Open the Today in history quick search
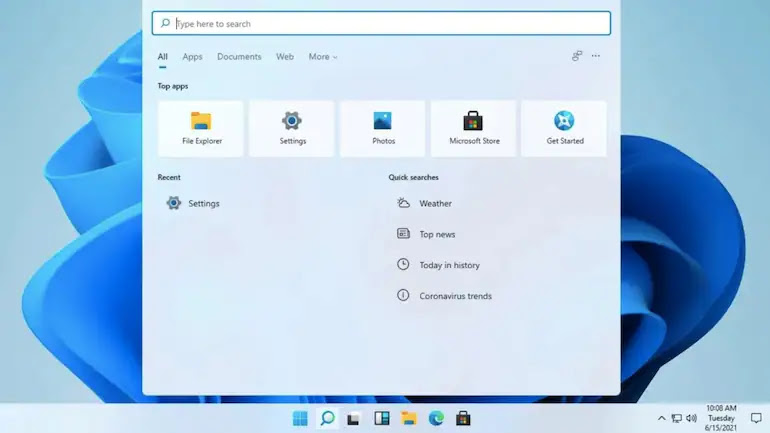Viewport: 770px width, 433px height. (438, 265)
